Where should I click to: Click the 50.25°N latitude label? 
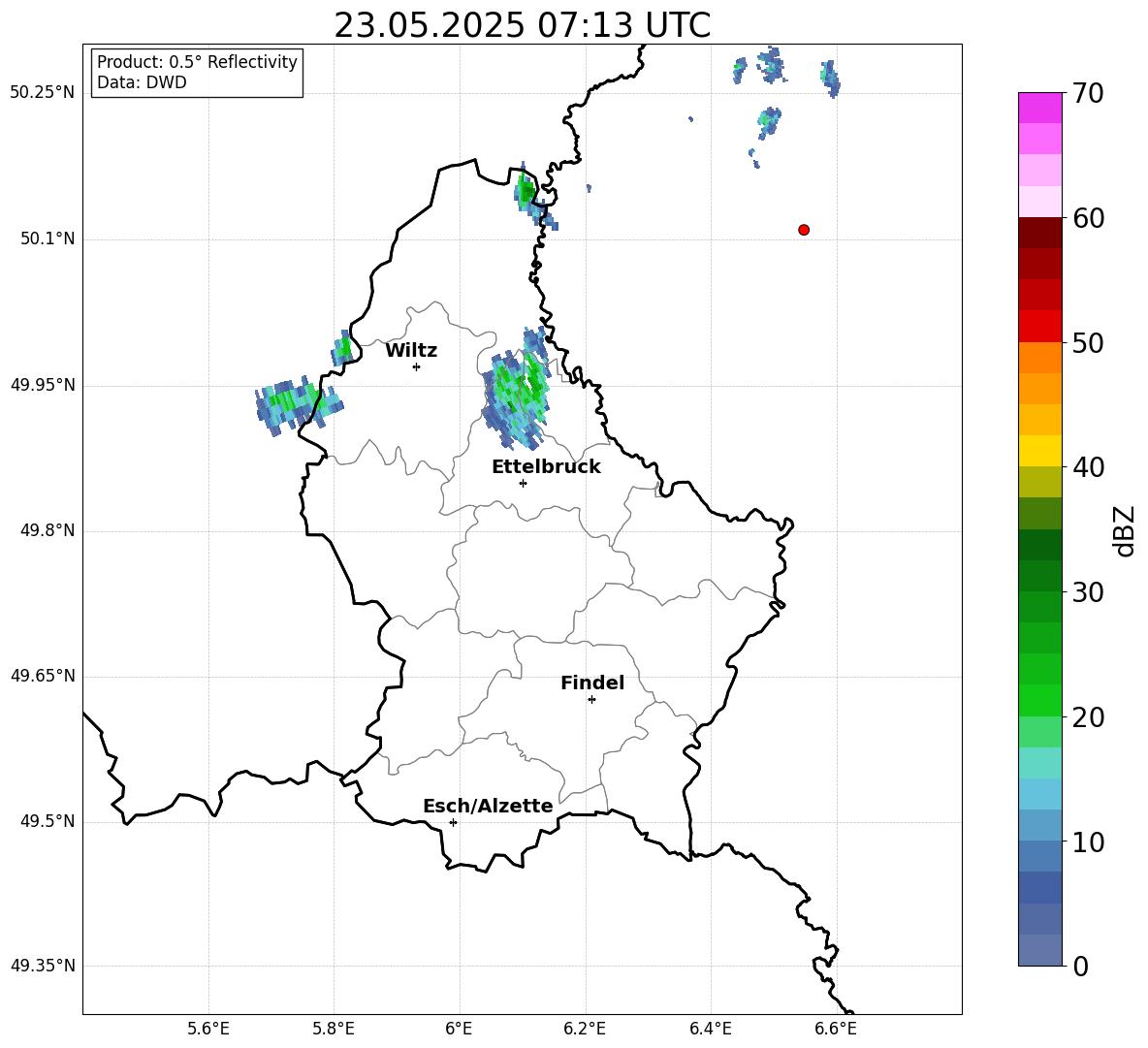[43, 93]
